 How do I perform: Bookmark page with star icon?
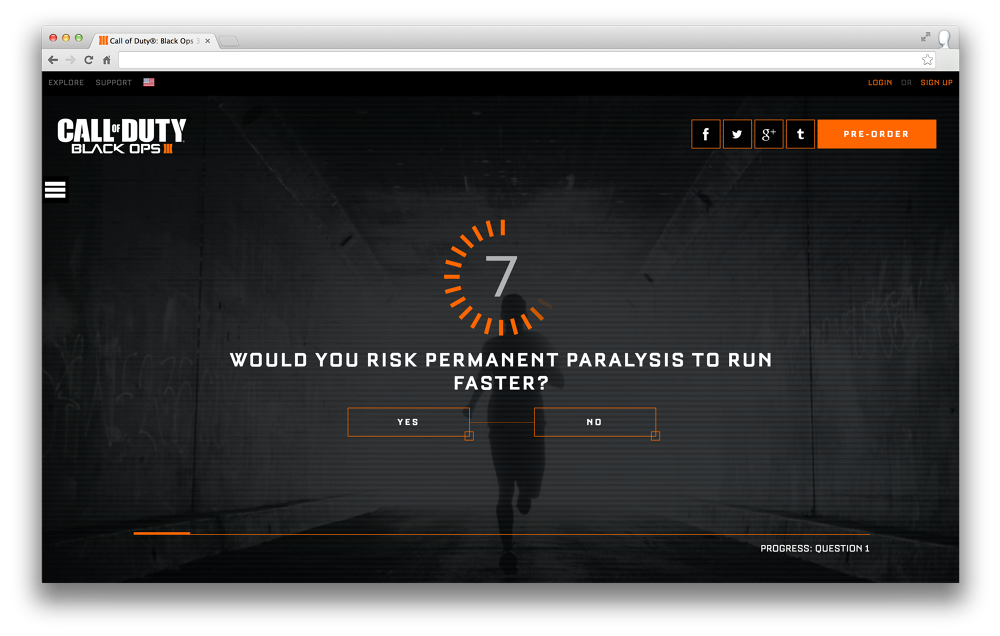(x=927, y=60)
